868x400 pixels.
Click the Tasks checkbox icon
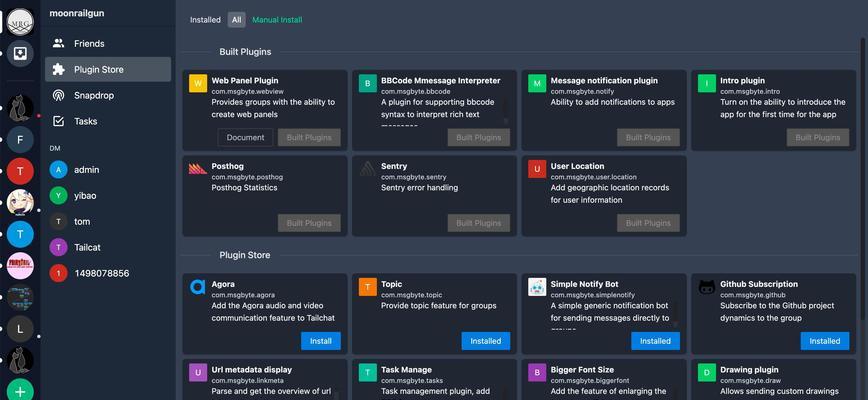click(58, 121)
